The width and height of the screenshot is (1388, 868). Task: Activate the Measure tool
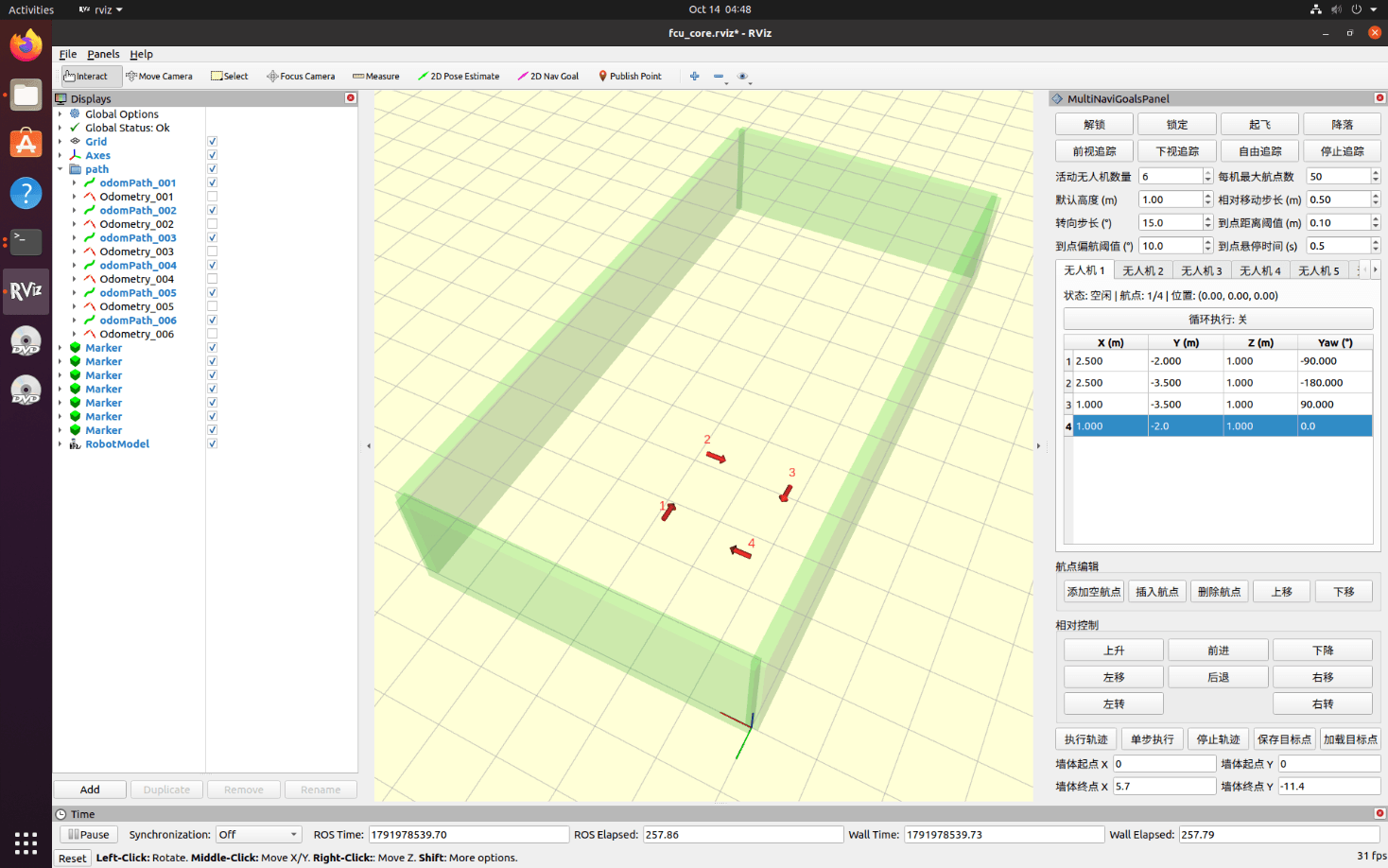[x=375, y=77]
